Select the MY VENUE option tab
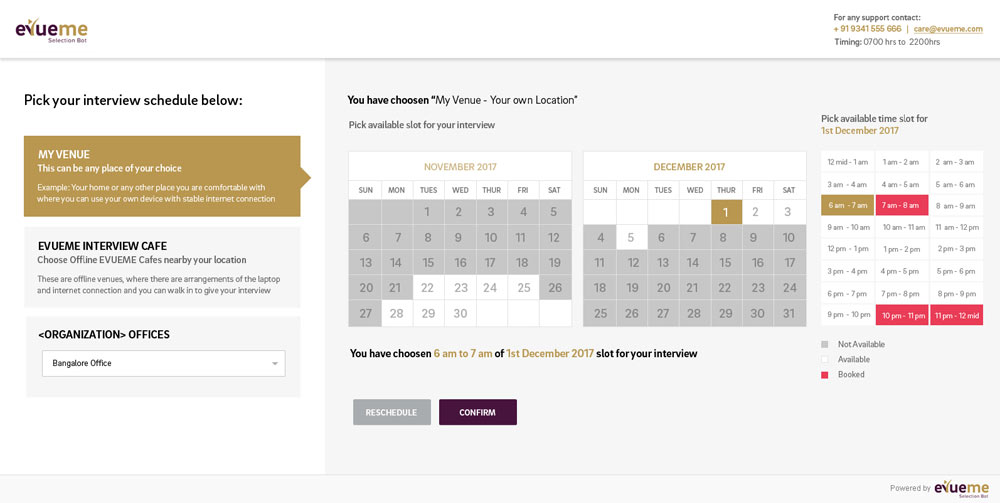Image resolution: width=1000 pixels, height=503 pixels. (x=162, y=177)
